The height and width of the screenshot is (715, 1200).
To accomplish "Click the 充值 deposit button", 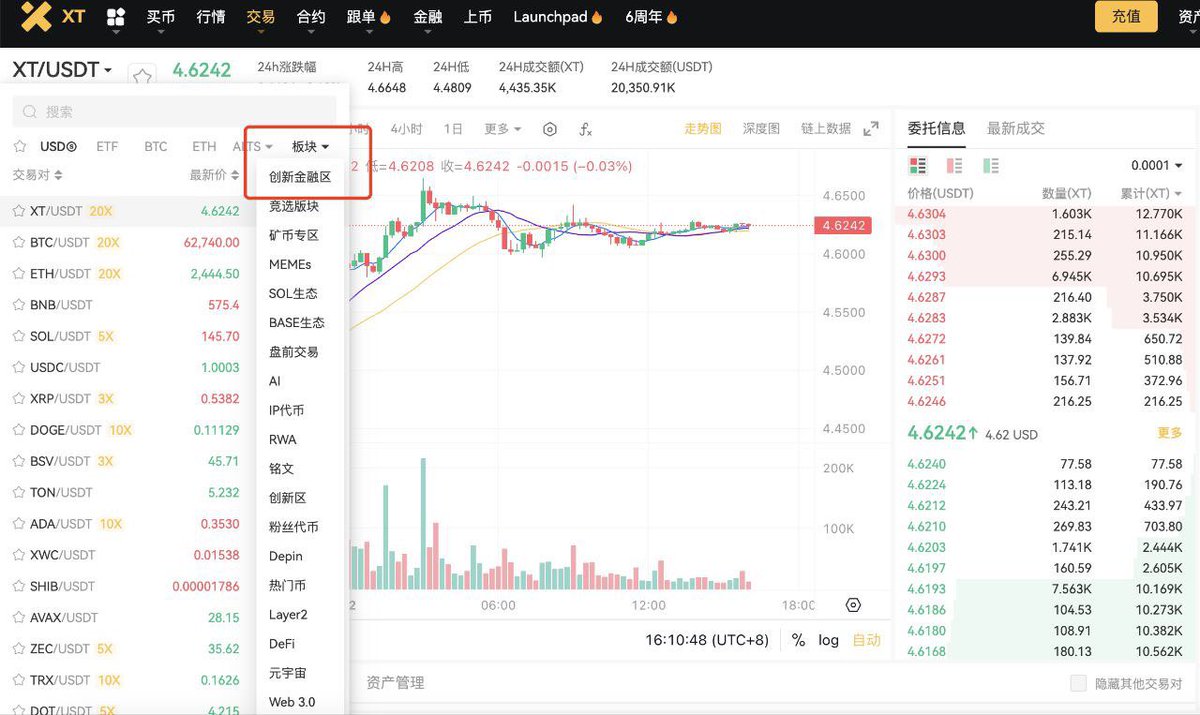I will coord(1126,17).
